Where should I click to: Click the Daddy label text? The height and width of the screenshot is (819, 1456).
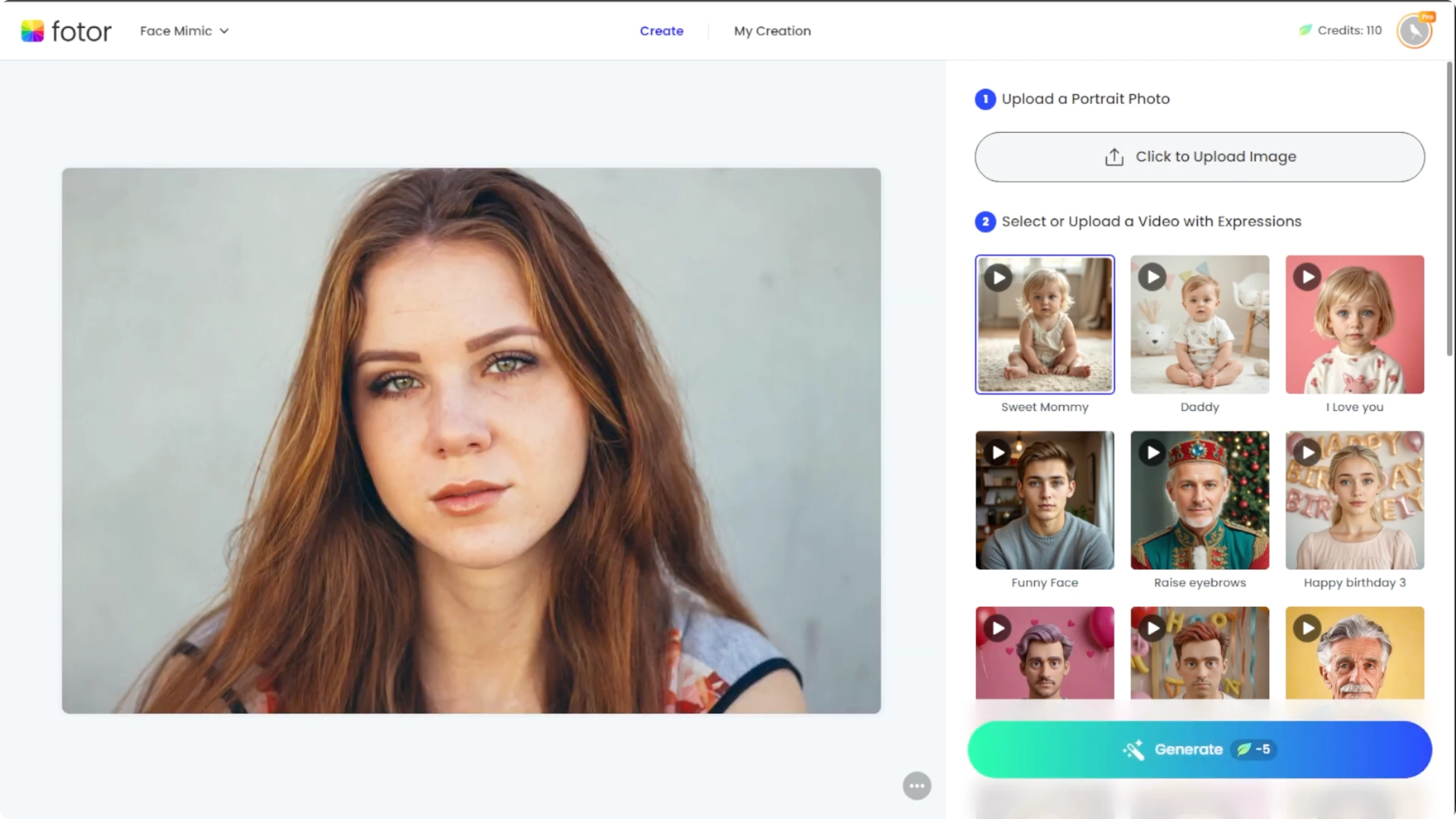coord(1199,407)
